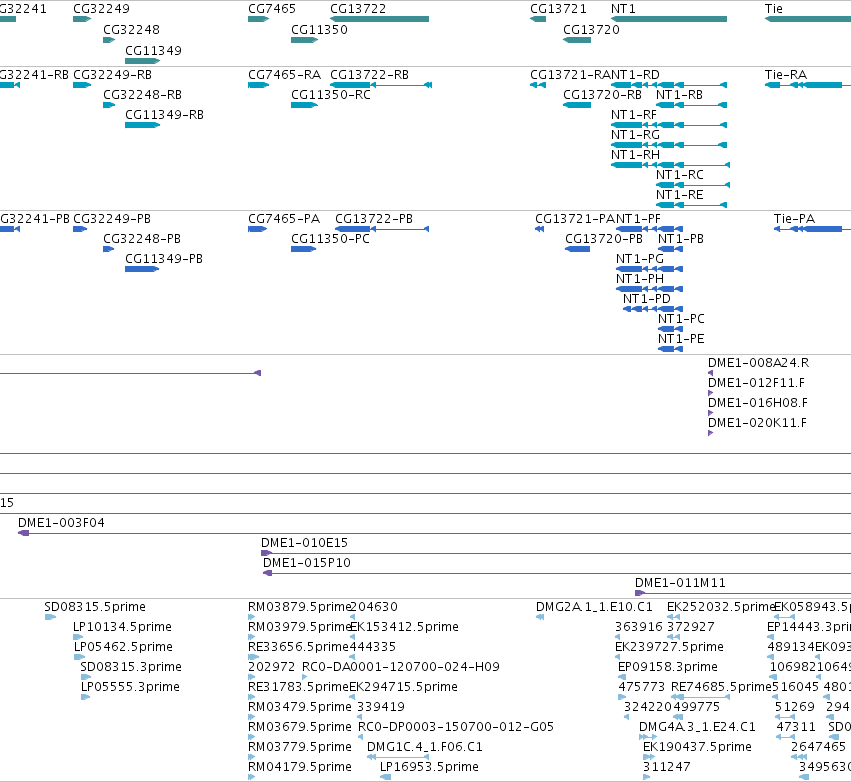The image size is (851, 782).
Task: Select BAC end DME1-020K11.F
Action: pyautogui.click(x=757, y=423)
